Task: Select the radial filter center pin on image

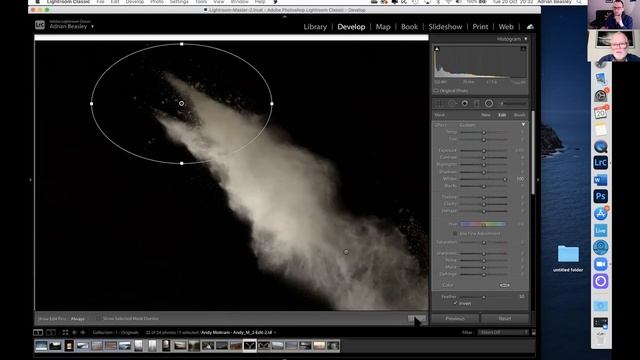Action: [x=181, y=104]
